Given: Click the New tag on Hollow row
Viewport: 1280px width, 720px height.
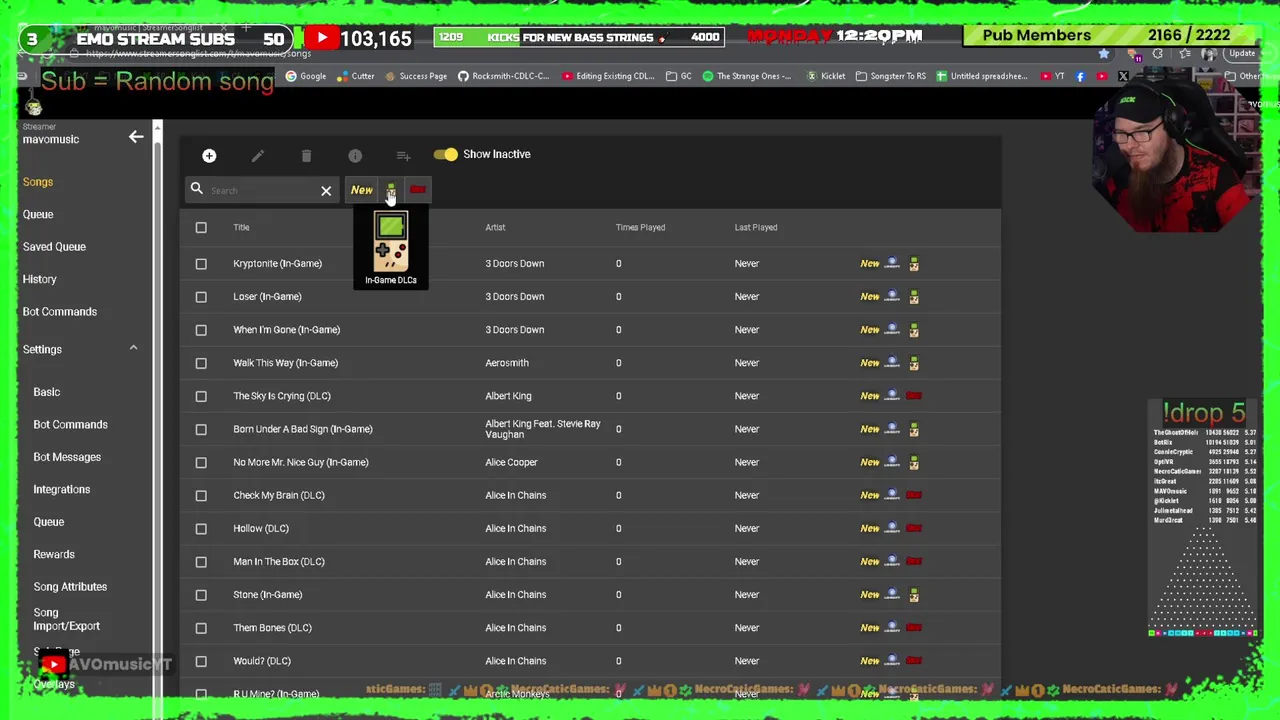Looking at the screenshot, I should 870,528.
